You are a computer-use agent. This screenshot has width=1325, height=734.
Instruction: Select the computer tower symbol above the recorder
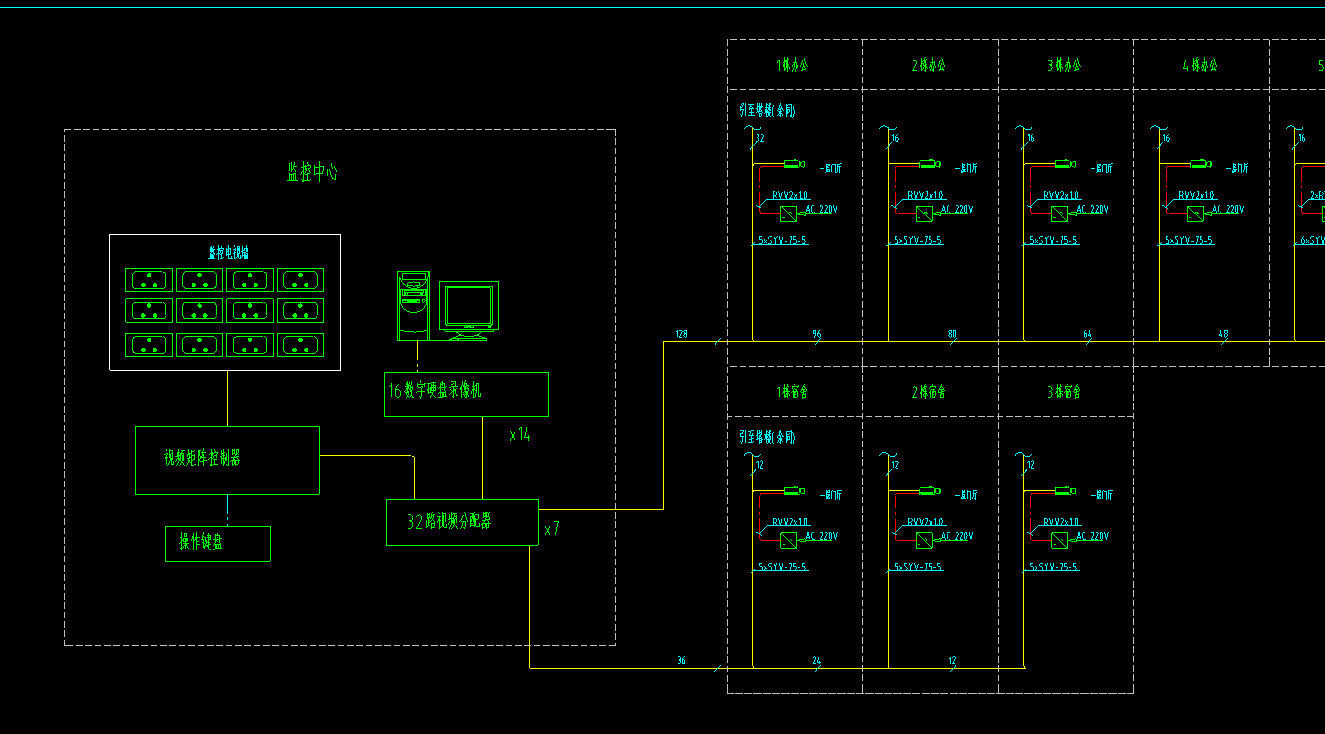click(x=413, y=306)
